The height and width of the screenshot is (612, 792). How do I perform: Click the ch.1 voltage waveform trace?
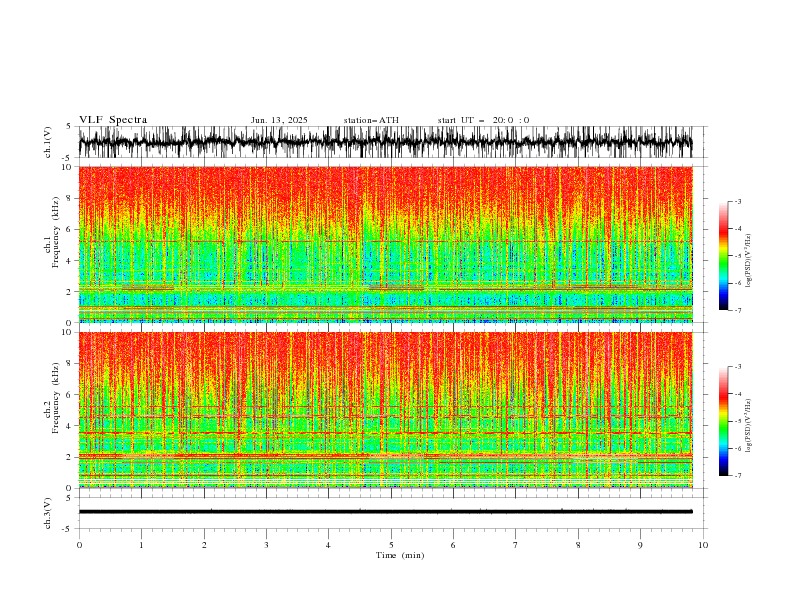pyautogui.click(x=385, y=142)
